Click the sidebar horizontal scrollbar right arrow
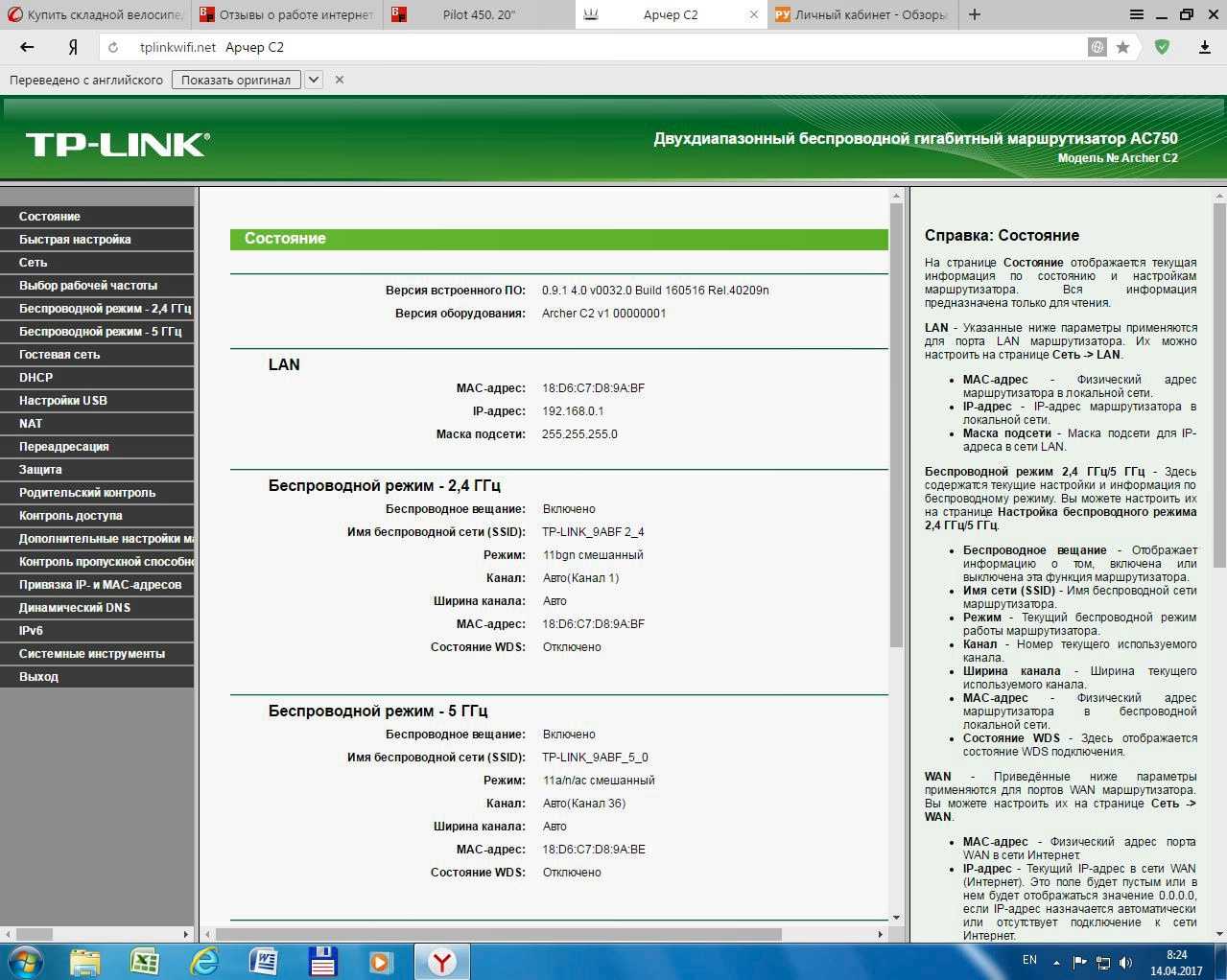This screenshot has width=1227, height=980. (x=187, y=934)
